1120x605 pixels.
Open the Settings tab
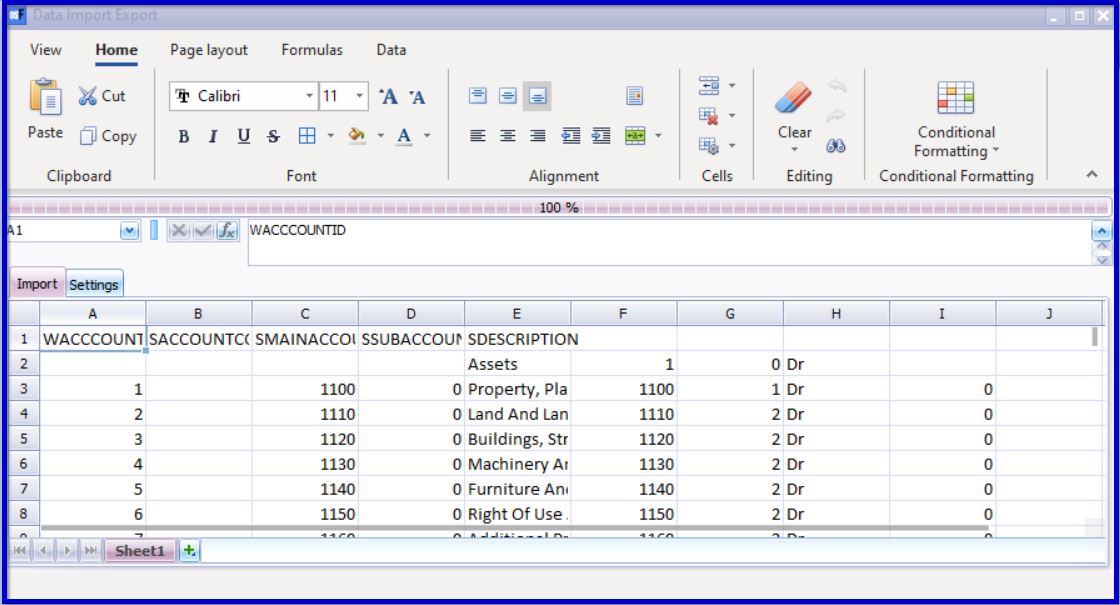(x=94, y=285)
